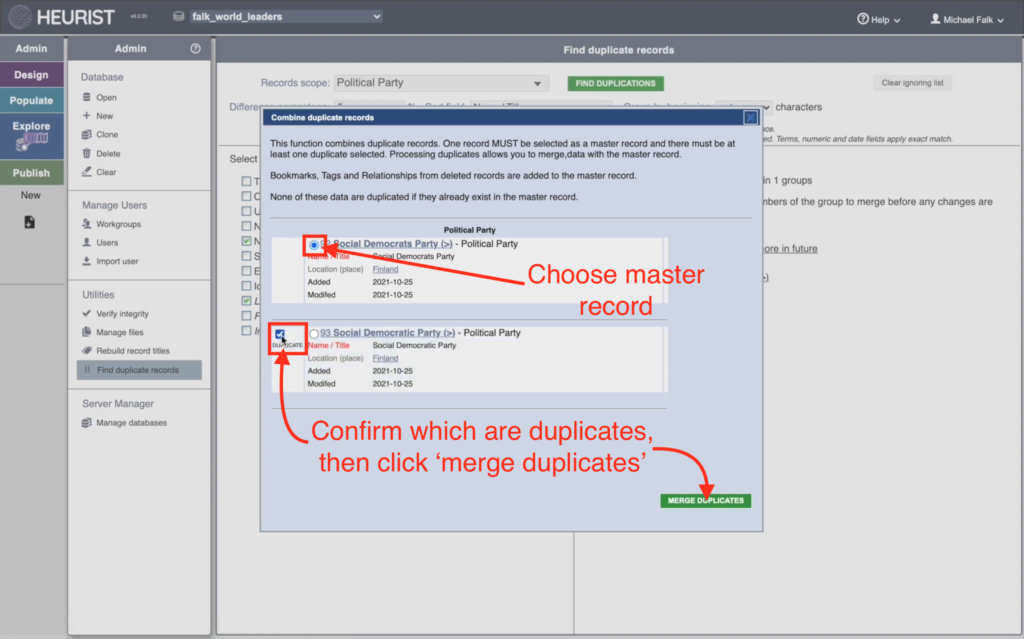Click the Rebuild record titles icon
1024x639 pixels.
86,350
